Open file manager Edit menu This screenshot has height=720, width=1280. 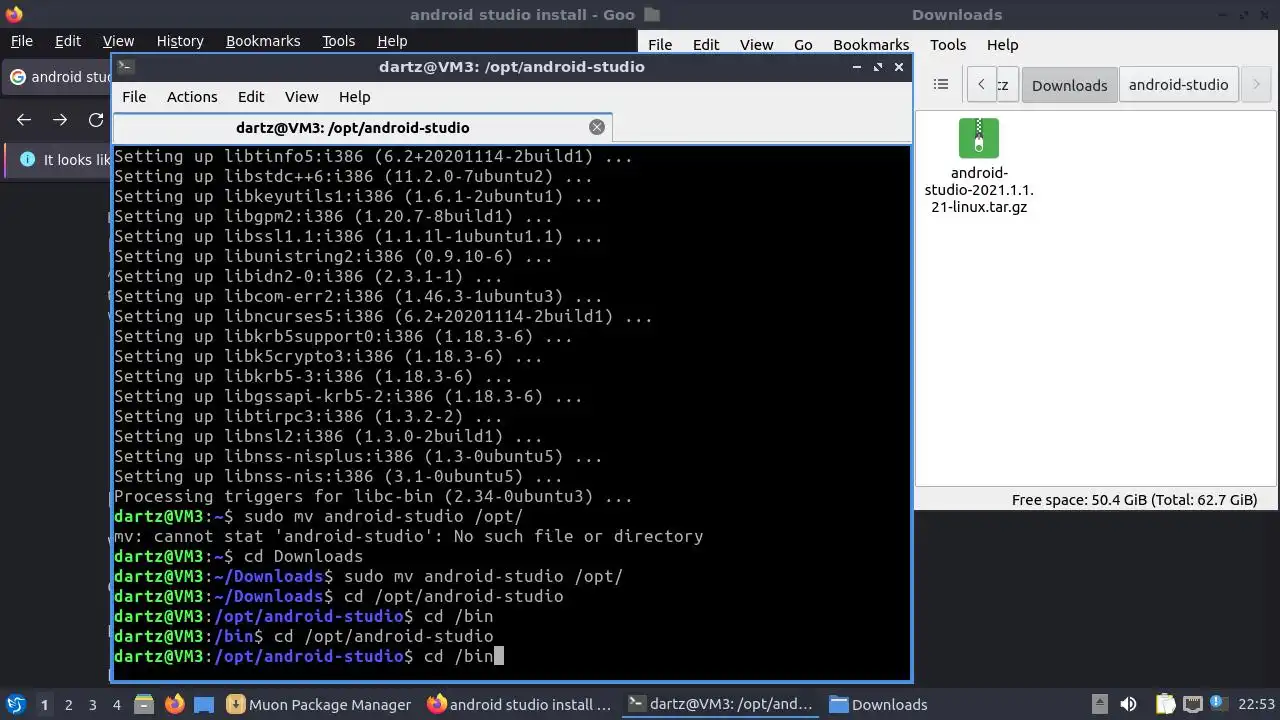(706, 45)
